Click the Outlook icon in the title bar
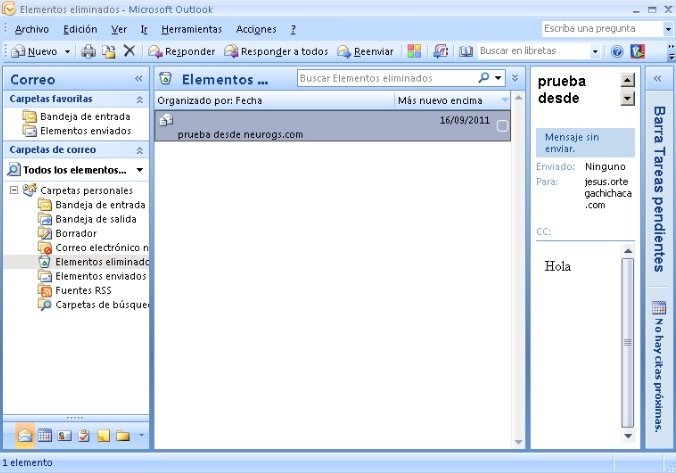The height and width of the screenshot is (473, 676). (9, 8)
